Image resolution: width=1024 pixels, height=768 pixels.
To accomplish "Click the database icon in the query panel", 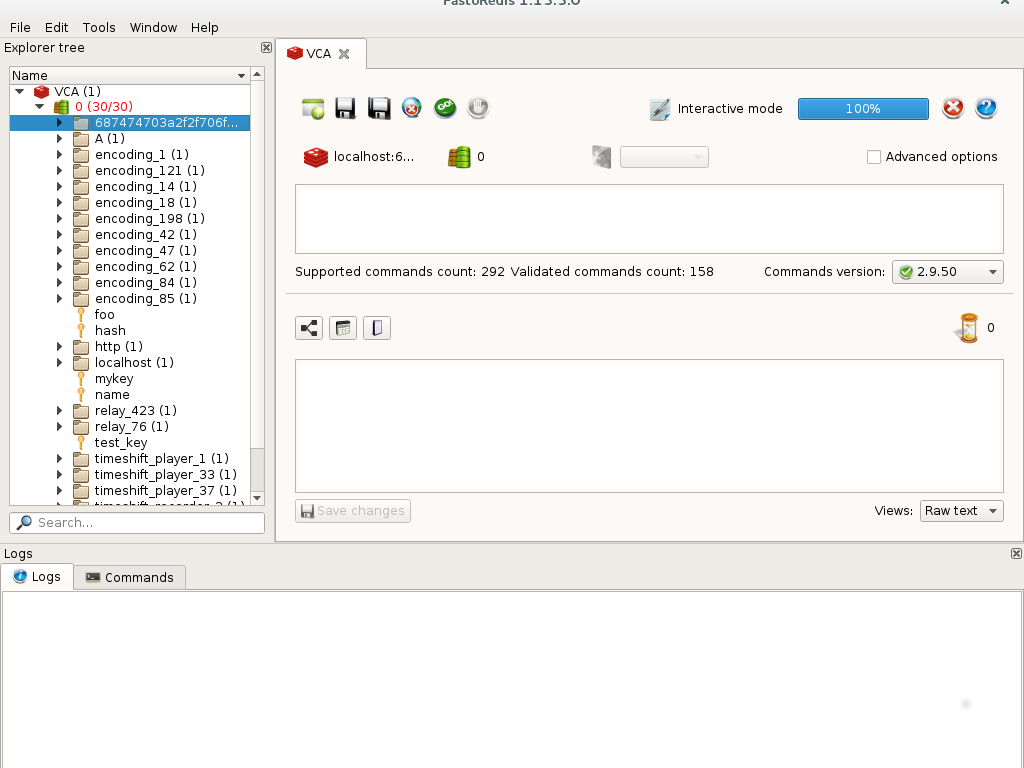I will point(459,157).
